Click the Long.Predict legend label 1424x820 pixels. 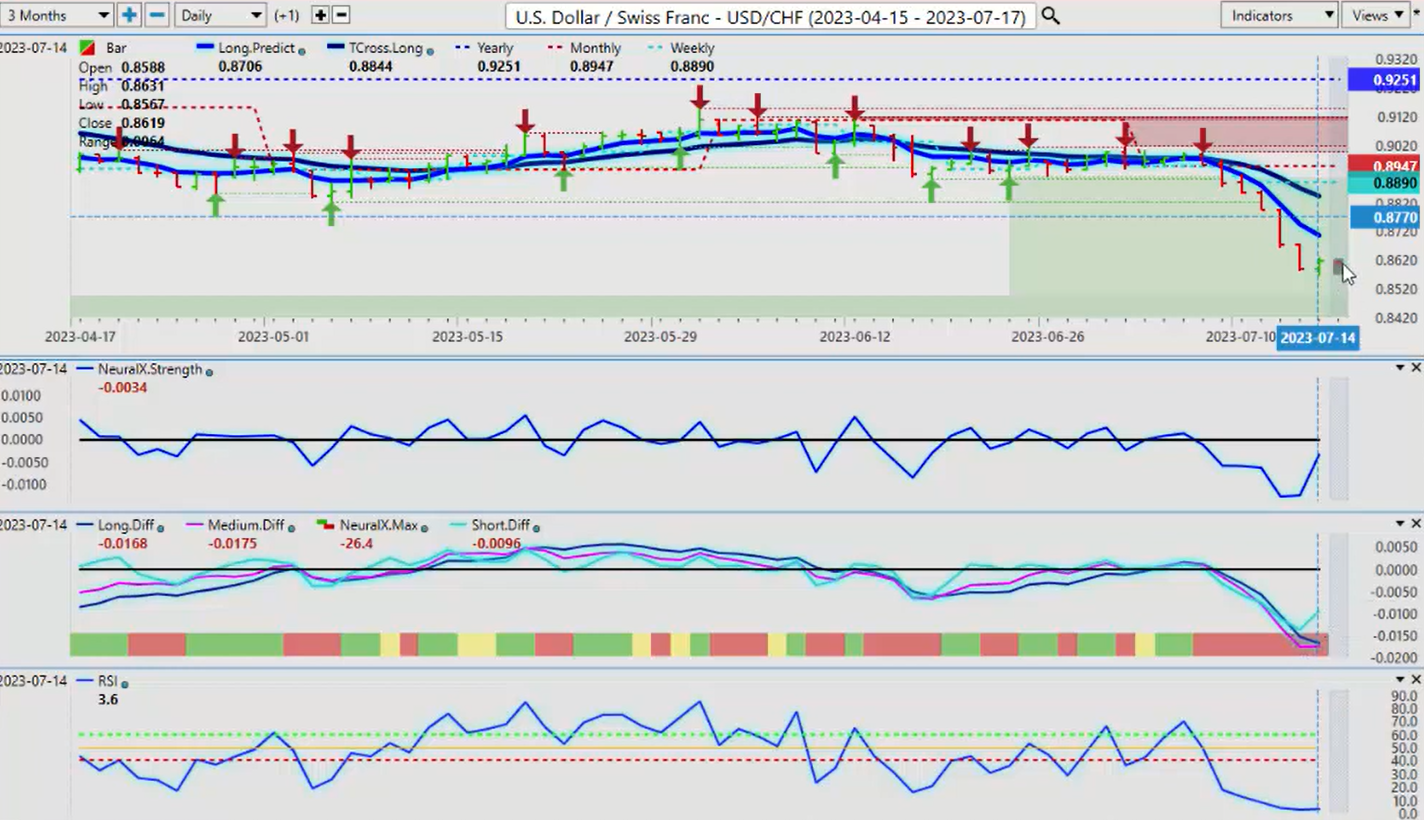click(x=257, y=48)
